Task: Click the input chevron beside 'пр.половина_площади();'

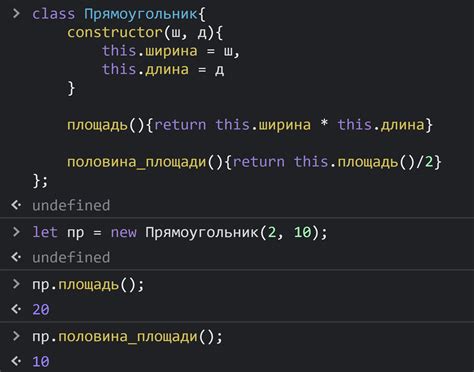Action: pyautogui.click(x=16, y=336)
